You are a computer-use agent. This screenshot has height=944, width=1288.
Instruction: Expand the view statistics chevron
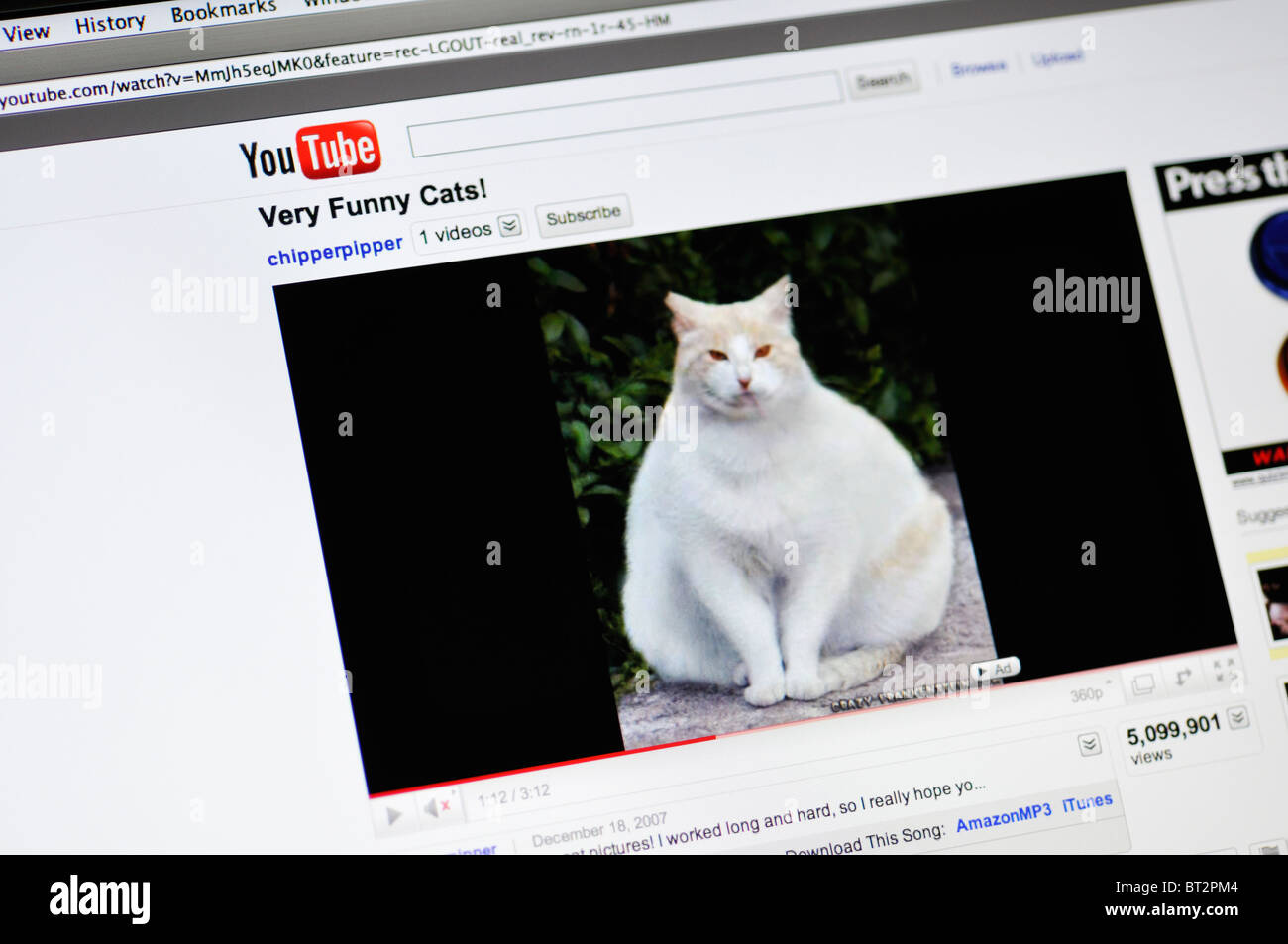point(1238,717)
